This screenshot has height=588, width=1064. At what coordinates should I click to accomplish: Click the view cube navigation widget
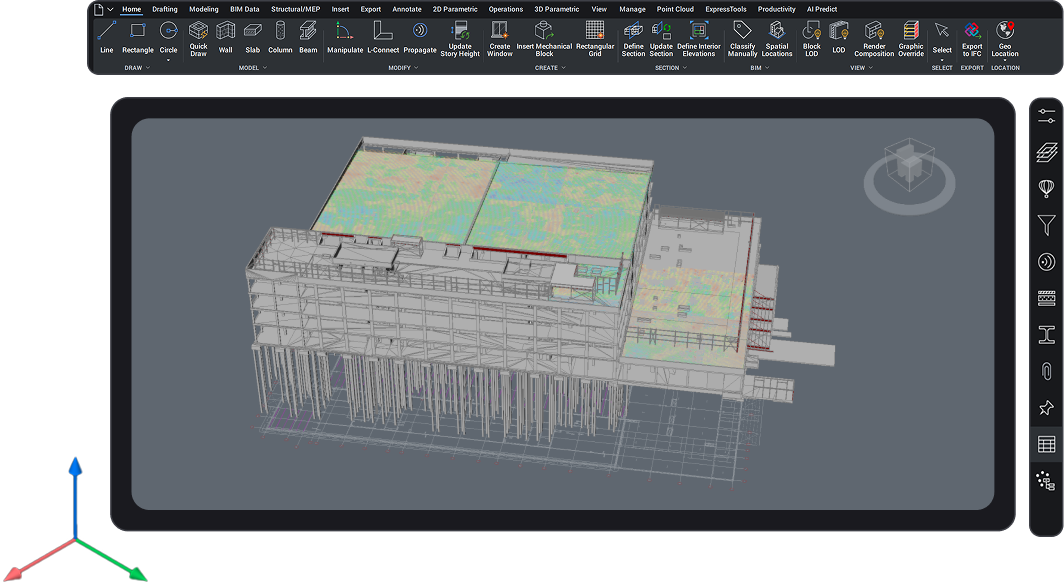(x=909, y=174)
